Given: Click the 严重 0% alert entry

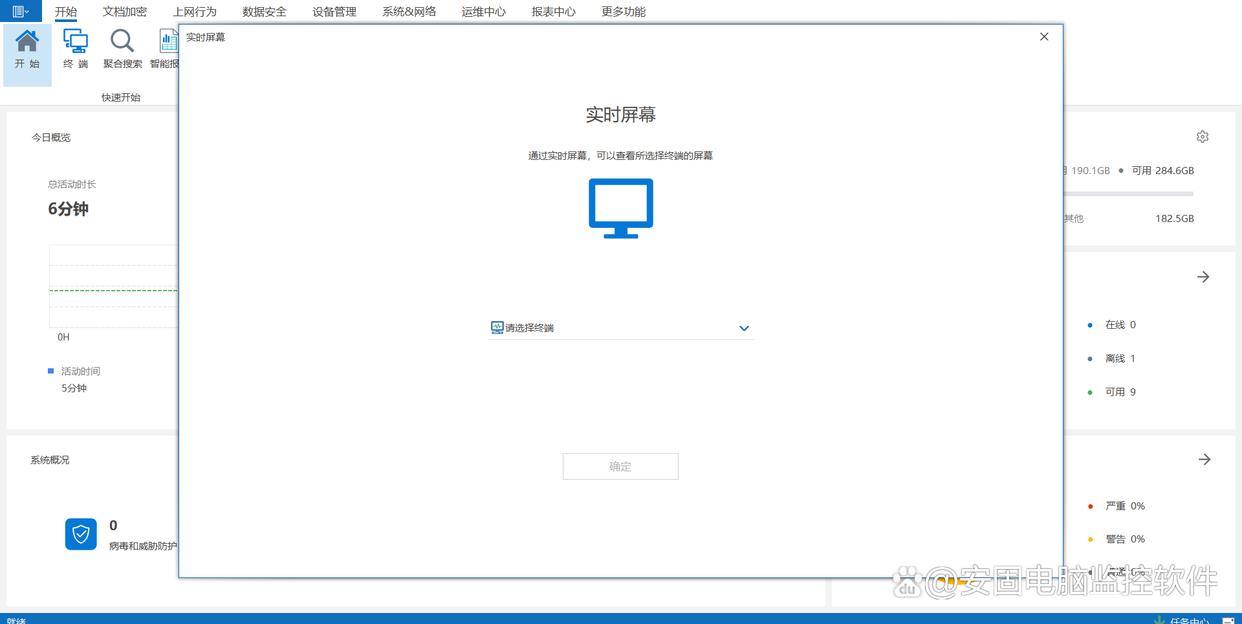Looking at the screenshot, I should click(1116, 506).
